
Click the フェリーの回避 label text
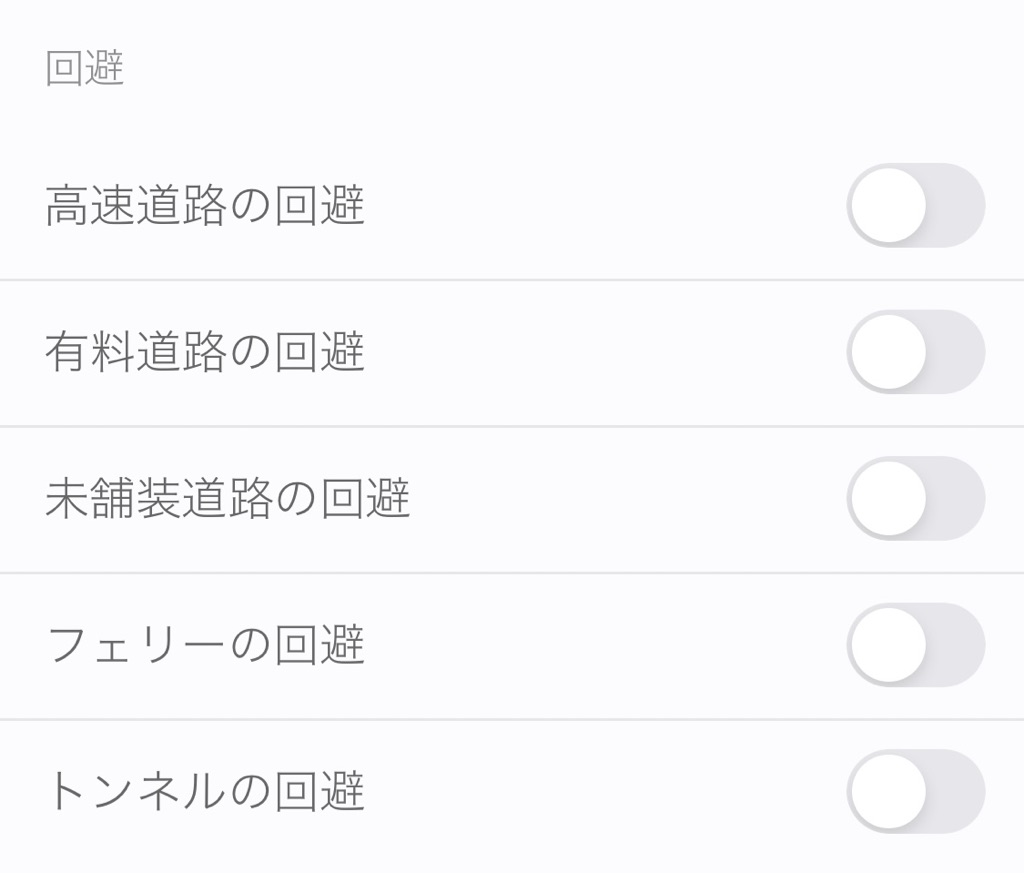point(205,644)
